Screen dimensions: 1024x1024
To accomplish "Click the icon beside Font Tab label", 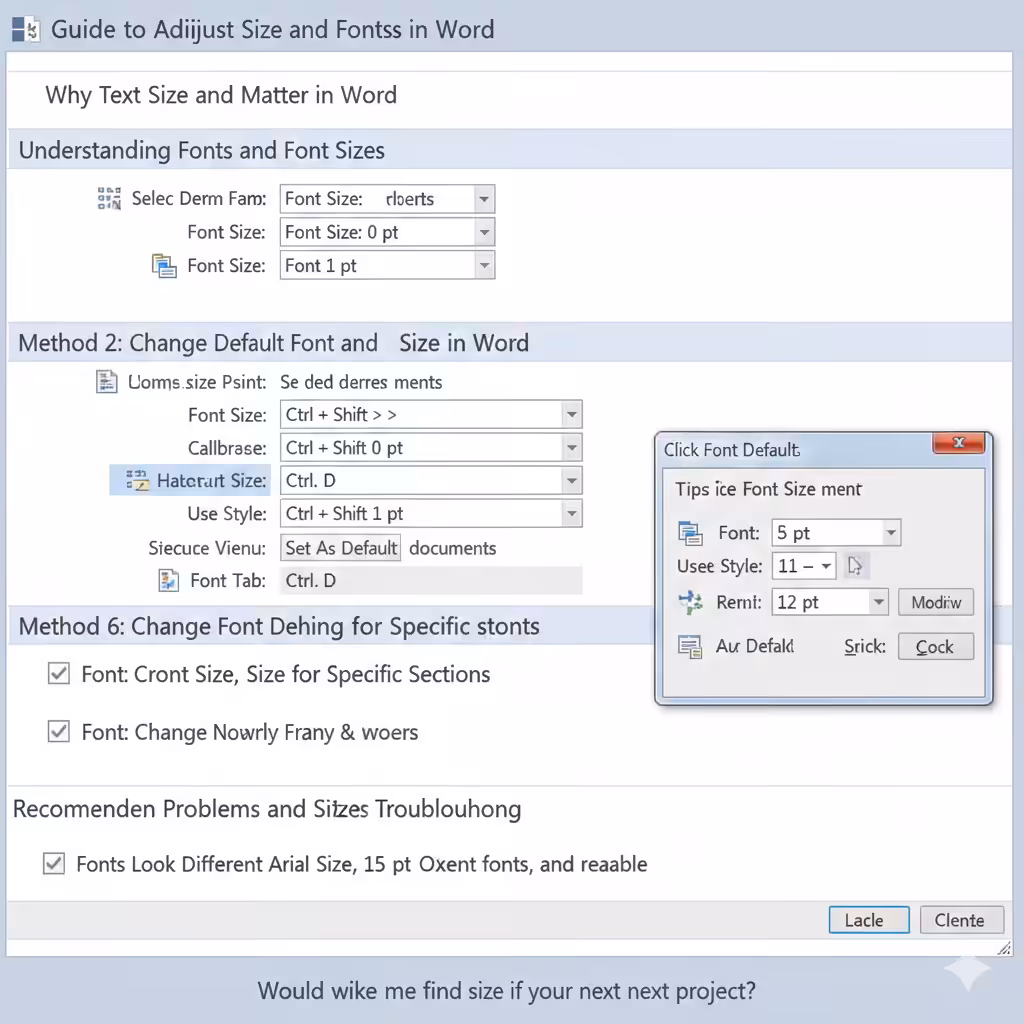I will click(168, 580).
